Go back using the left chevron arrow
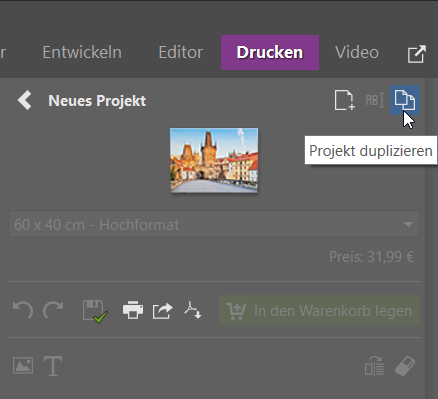The image size is (438, 399). pos(25,100)
